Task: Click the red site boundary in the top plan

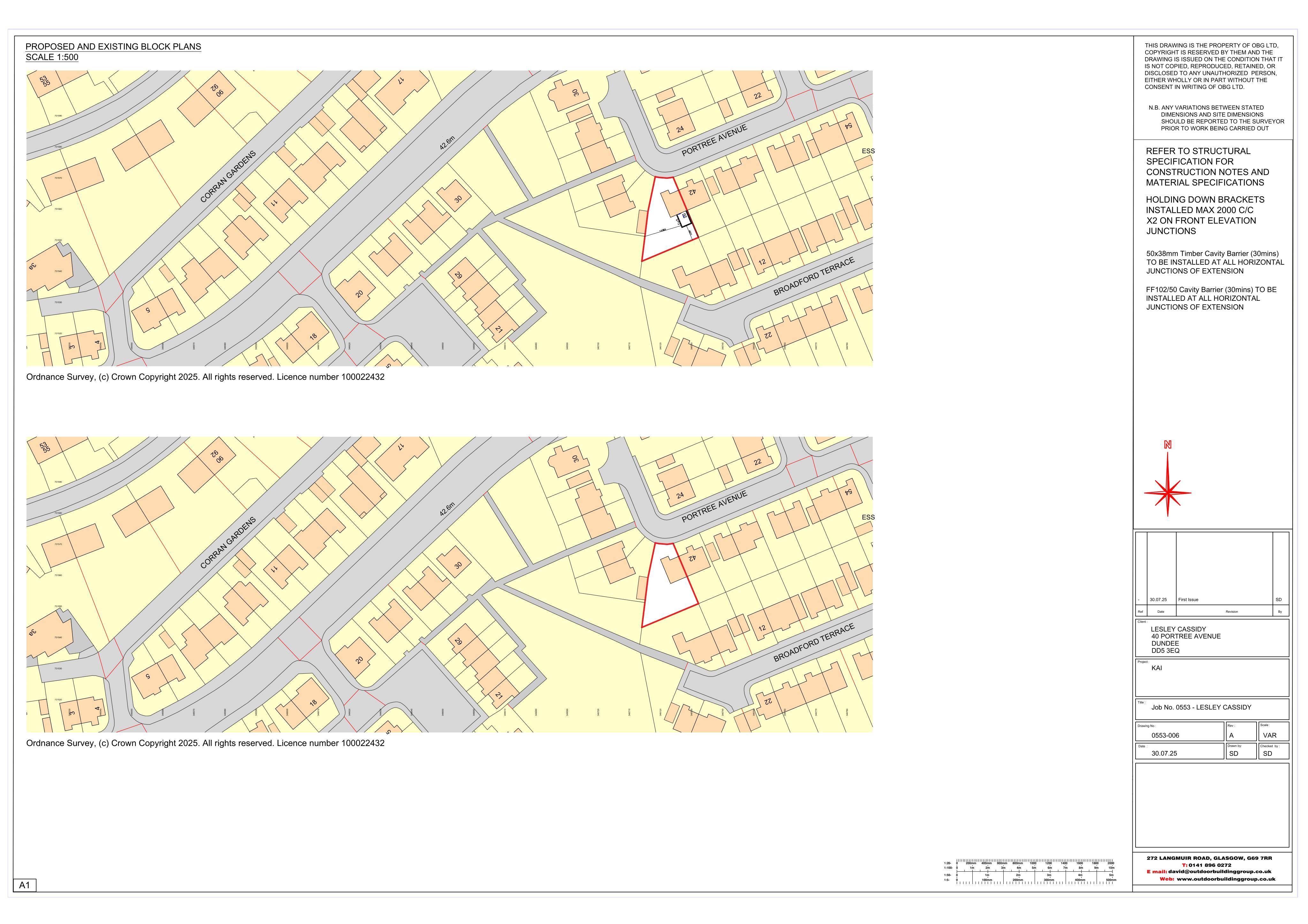Action: coord(670,219)
